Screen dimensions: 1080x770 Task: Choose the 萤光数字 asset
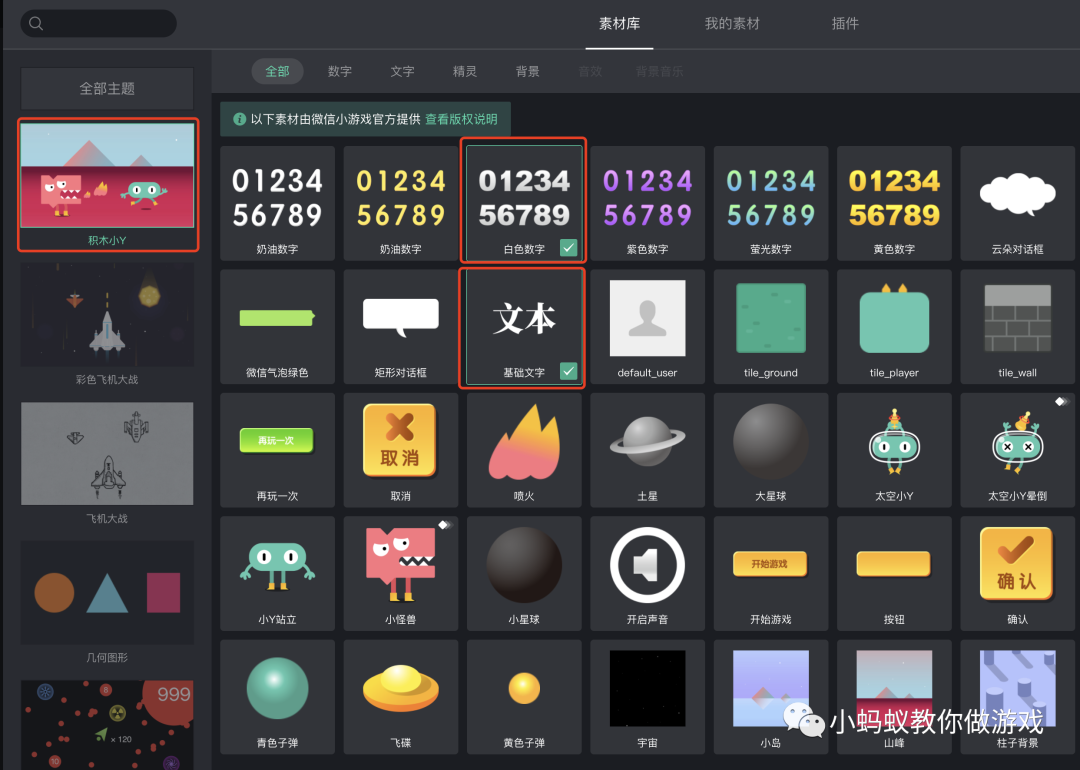771,202
